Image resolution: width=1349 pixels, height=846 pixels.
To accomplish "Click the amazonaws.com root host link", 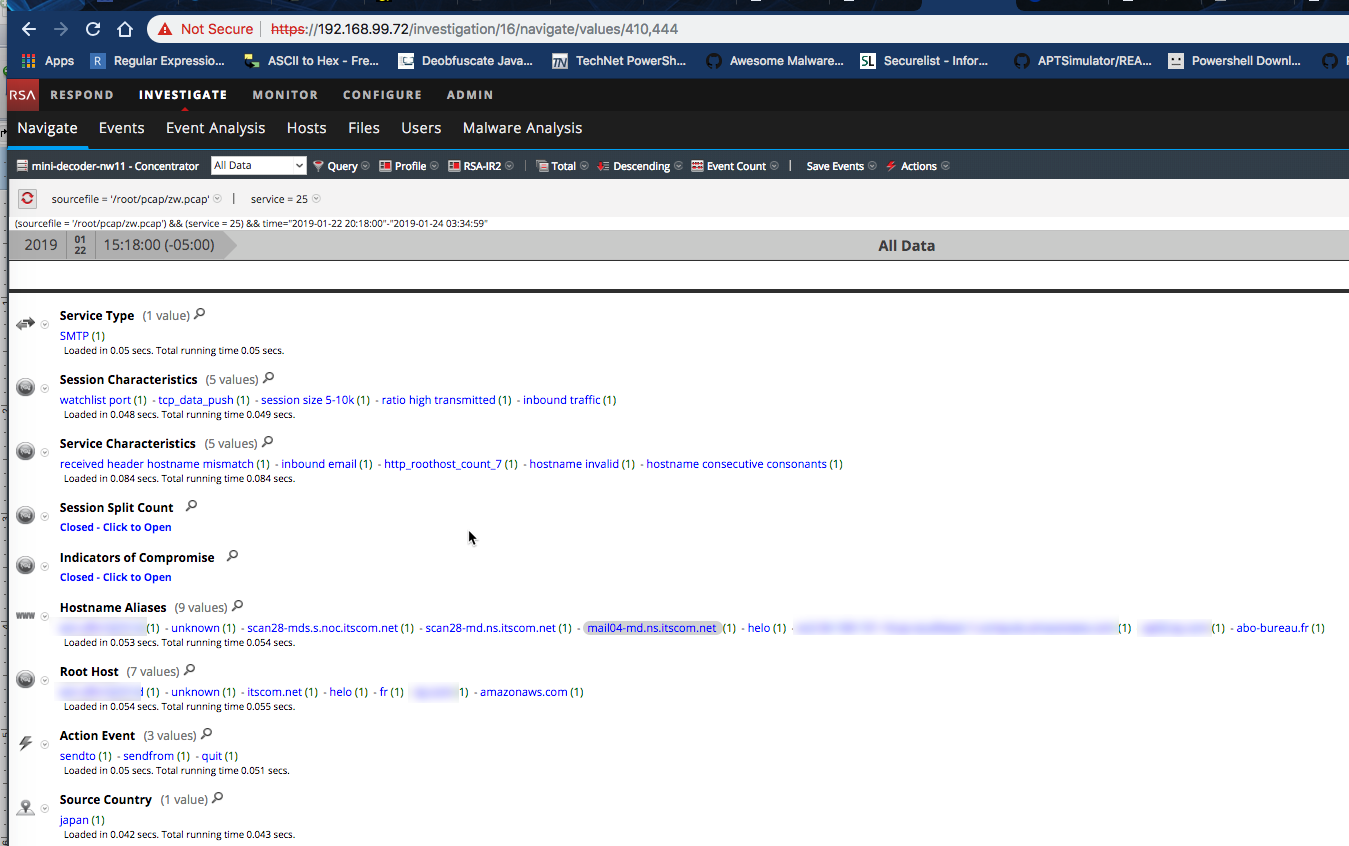I will pos(523,692).
